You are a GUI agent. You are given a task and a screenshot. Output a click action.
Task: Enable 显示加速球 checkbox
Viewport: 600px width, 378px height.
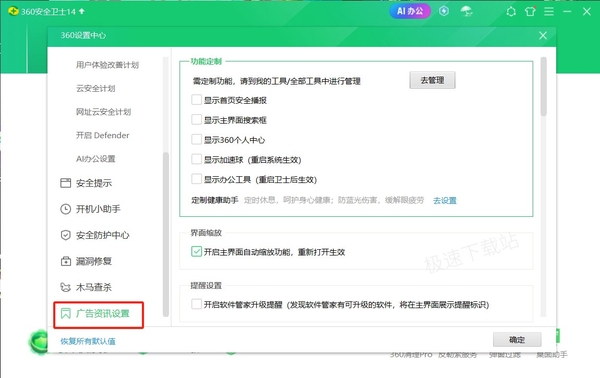coord(196,159)
